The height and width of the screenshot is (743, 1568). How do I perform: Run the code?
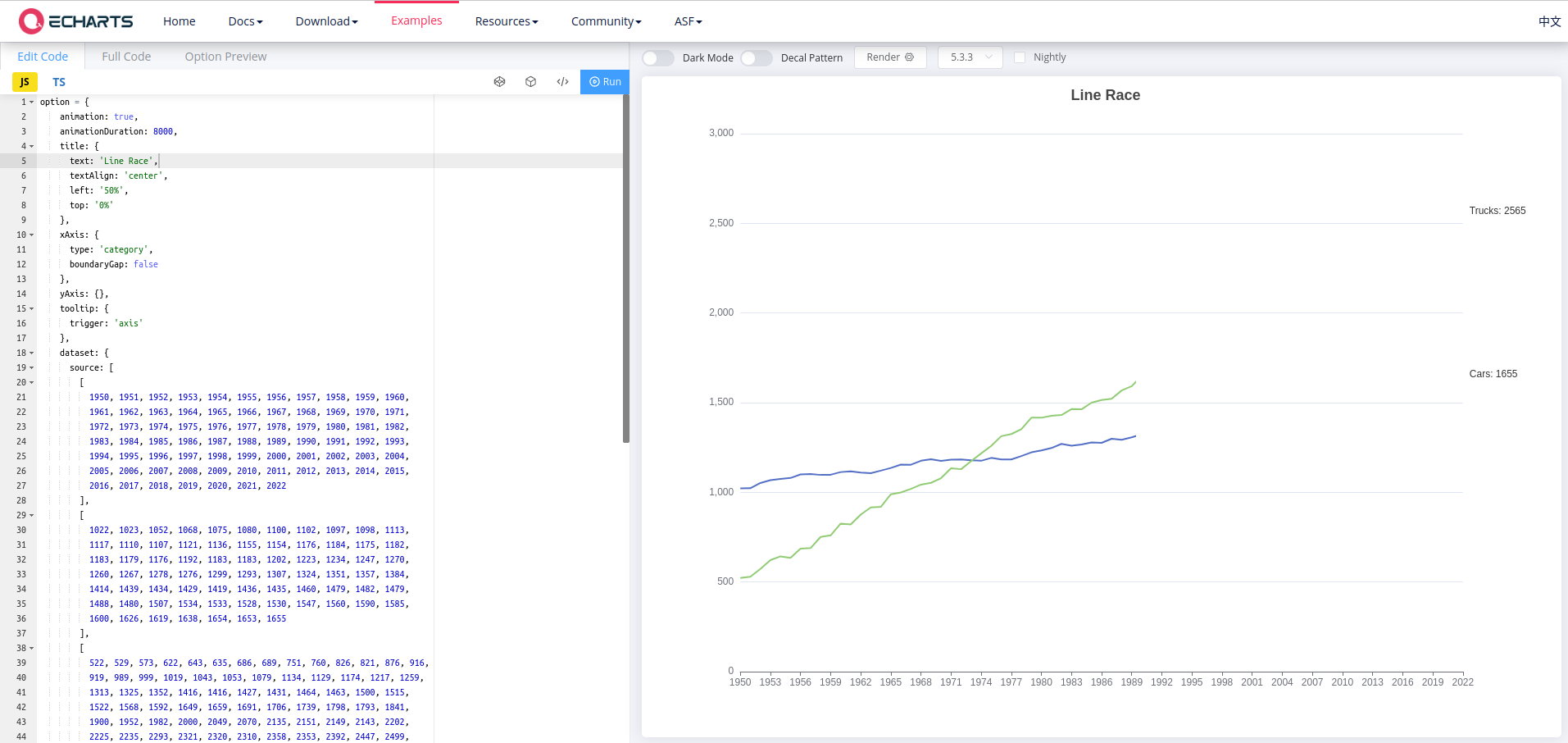tap(605, 82)
